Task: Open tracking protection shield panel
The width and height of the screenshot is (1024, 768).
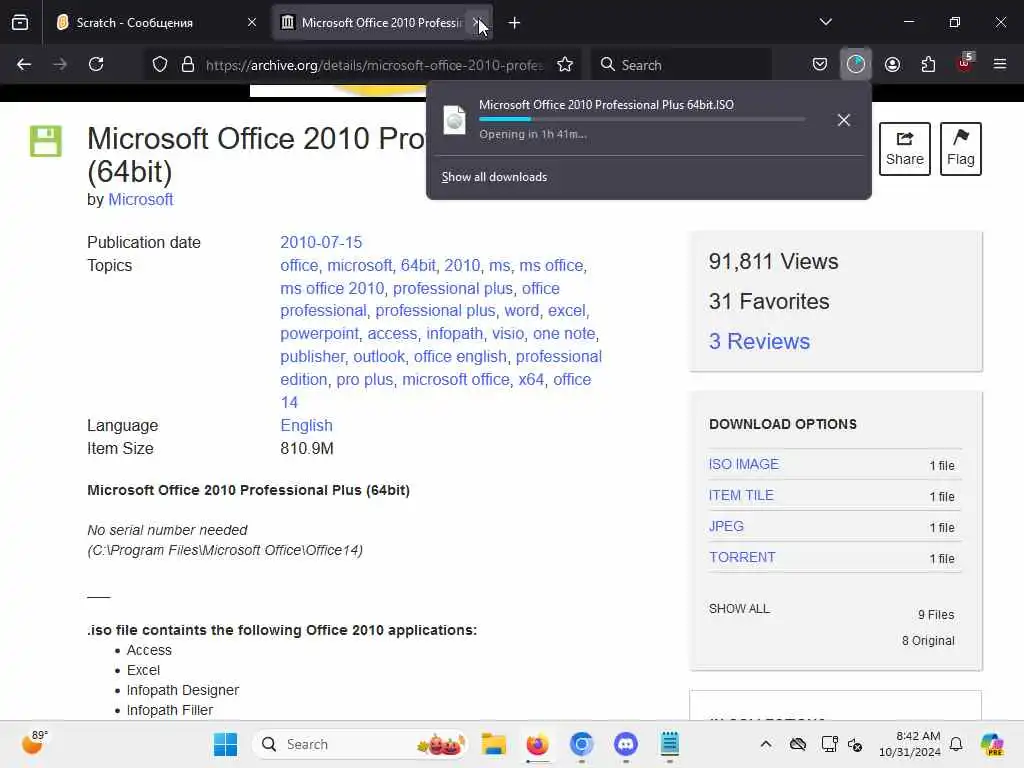Action: [160, 65]
